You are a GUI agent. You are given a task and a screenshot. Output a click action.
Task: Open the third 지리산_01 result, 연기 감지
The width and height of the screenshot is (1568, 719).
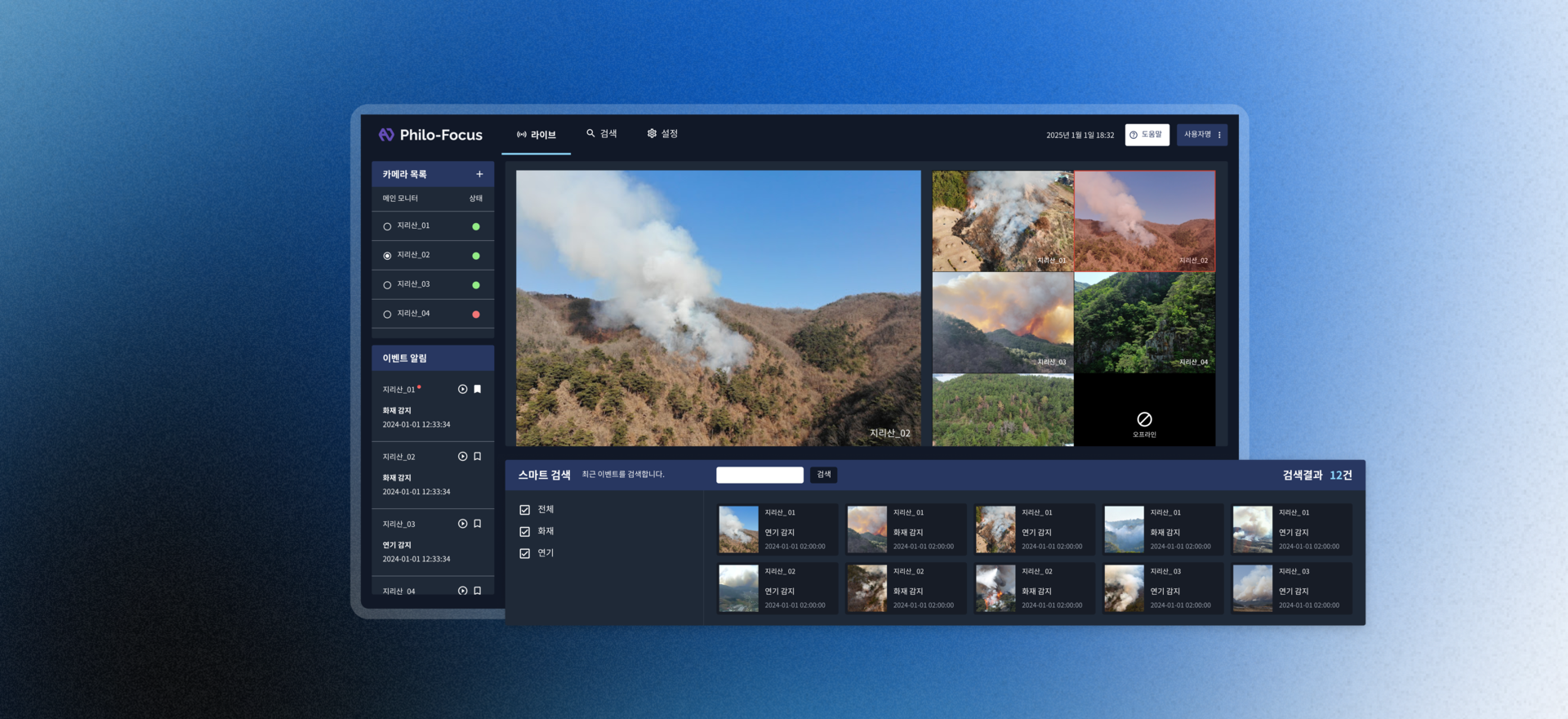[x=1035, y=529]
